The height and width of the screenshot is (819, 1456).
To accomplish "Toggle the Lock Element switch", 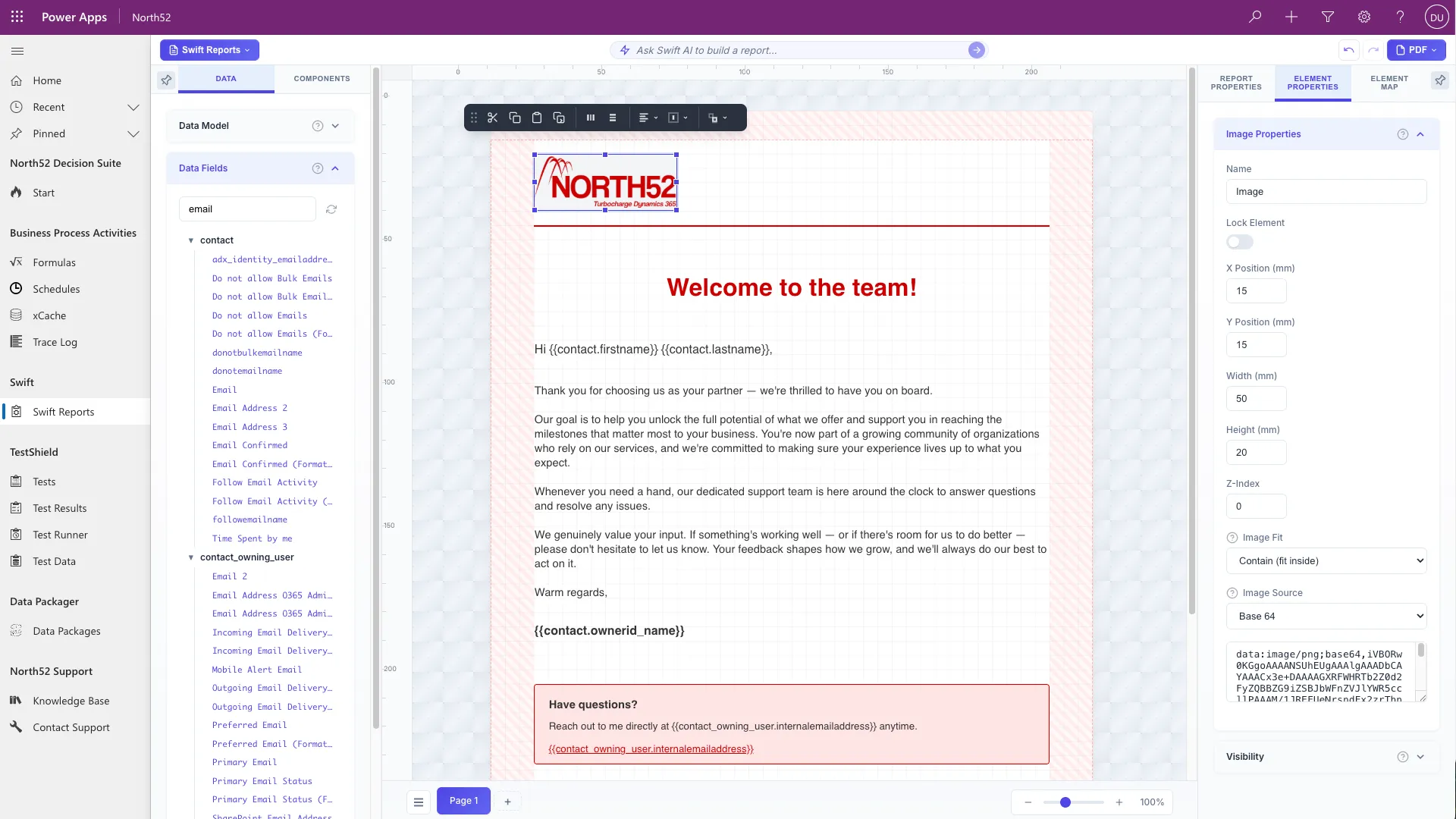I will pos(1240,242).
